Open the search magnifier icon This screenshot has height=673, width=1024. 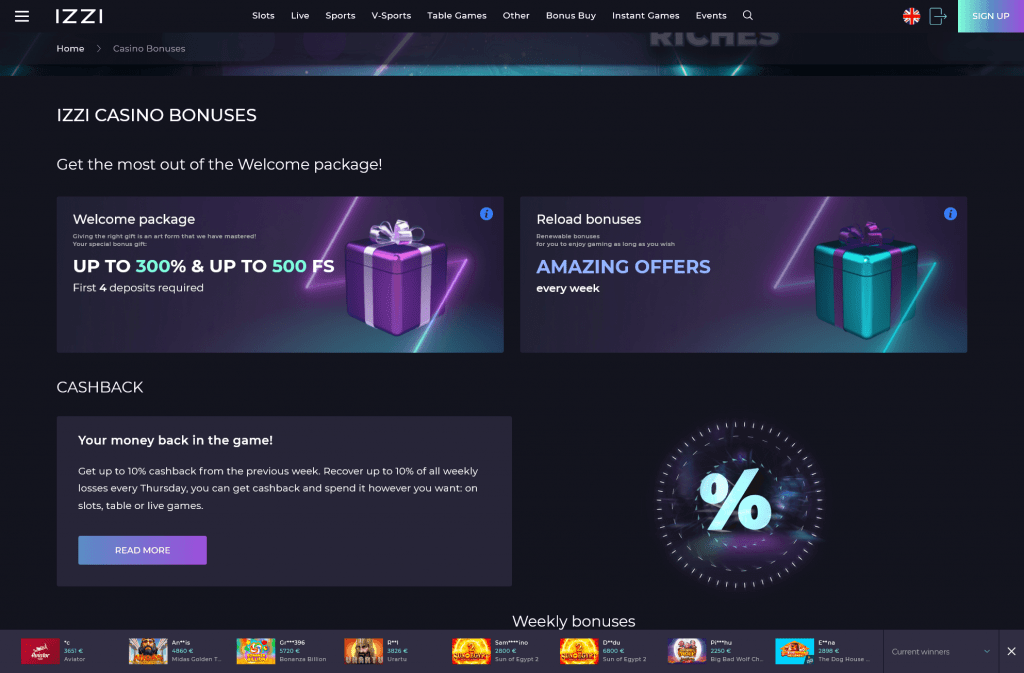pos(748,15)
